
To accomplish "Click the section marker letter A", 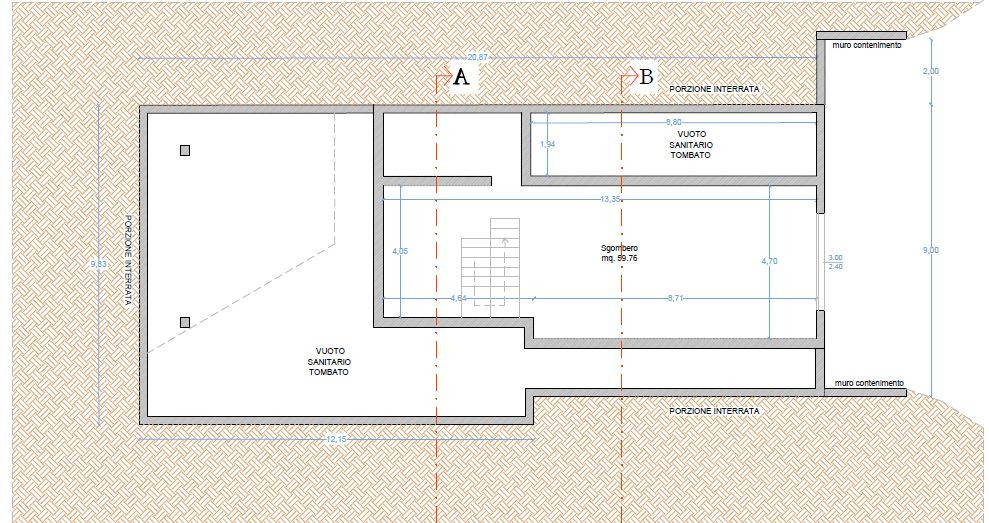I will click(462, 77).
